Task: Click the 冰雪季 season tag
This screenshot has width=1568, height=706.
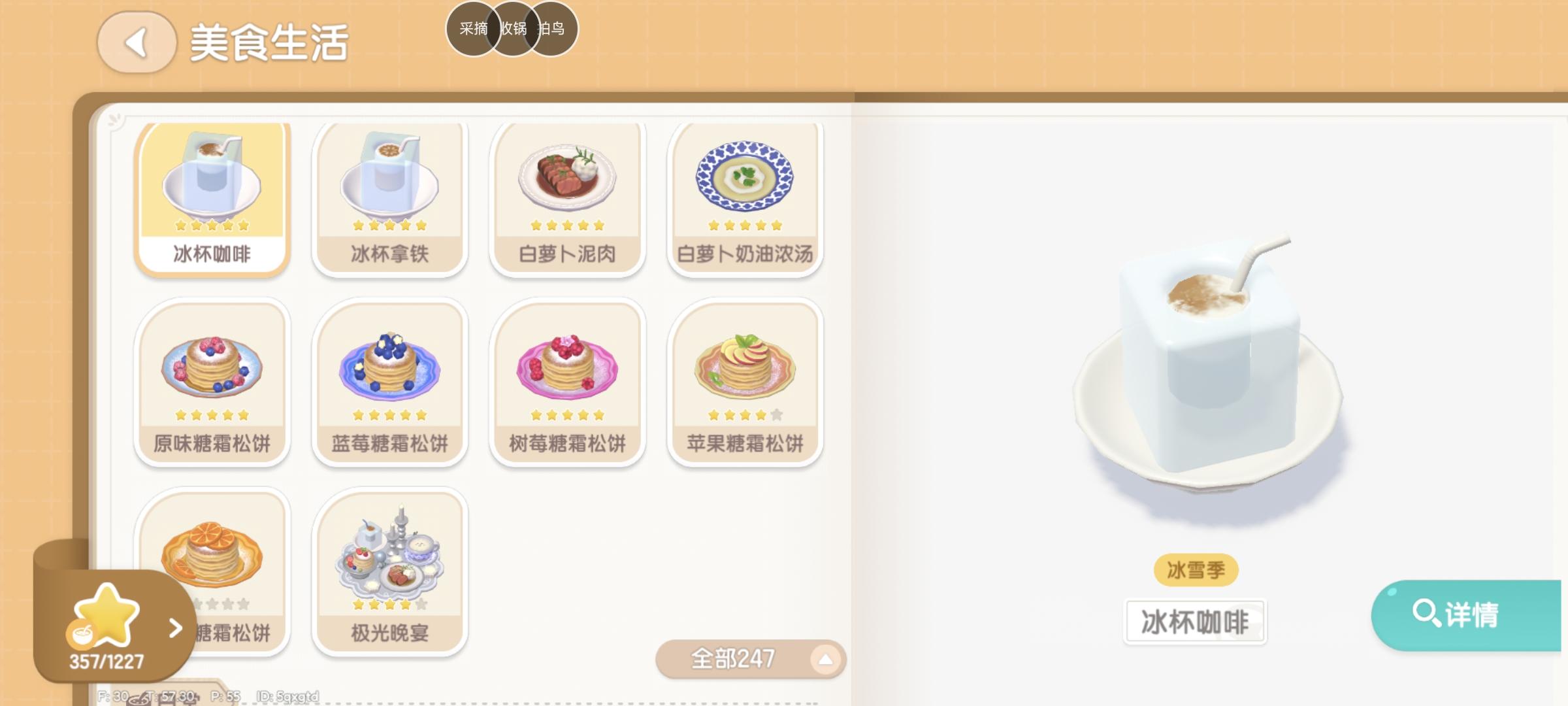Action: click(1196, 570)
